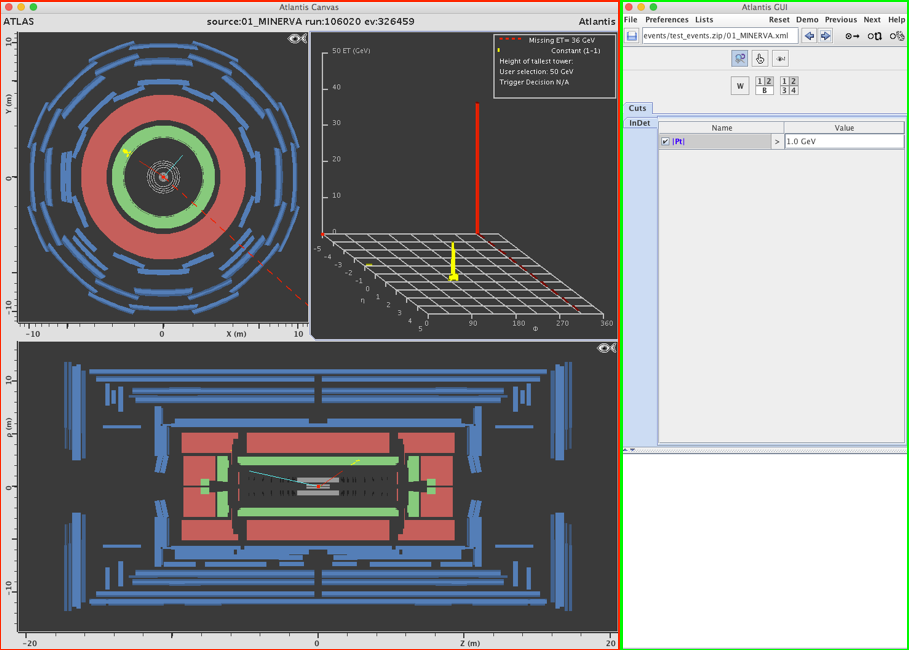Viewport: 909px width, 650px height.
Task: Open the Preferences menu
Action: pos(666,20)
